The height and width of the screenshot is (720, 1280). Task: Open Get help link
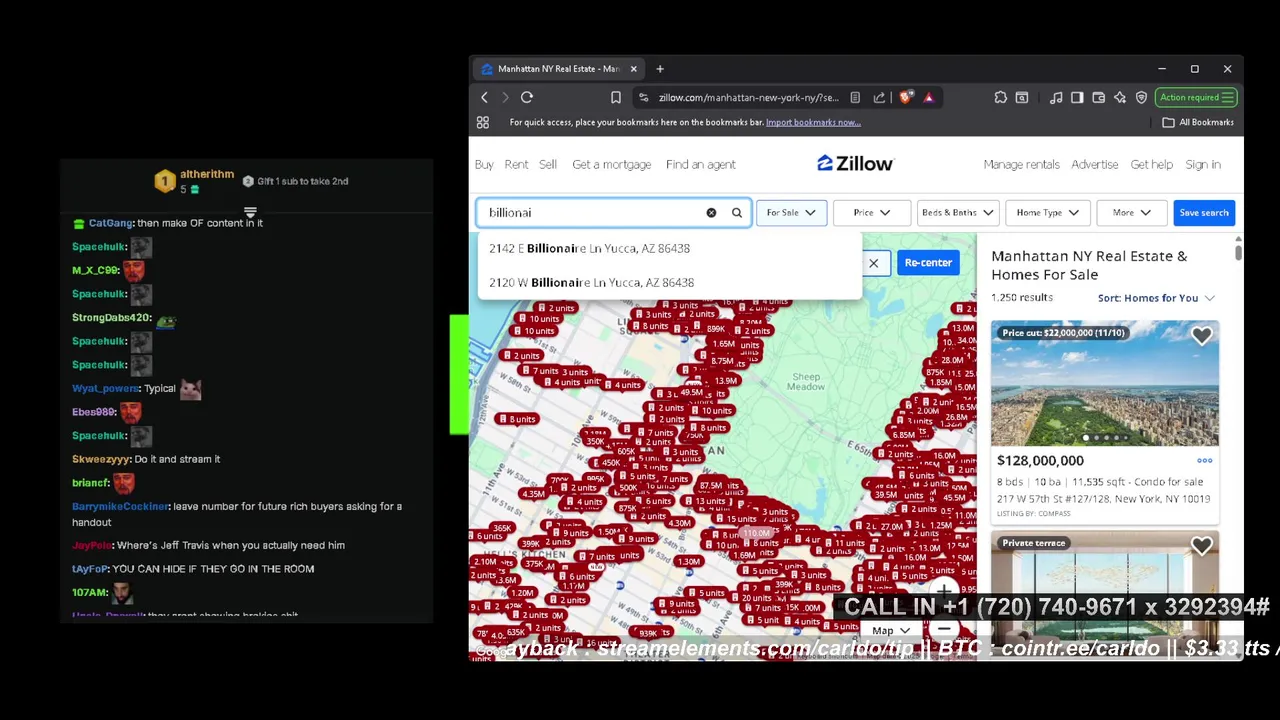tap(1152, 165)
